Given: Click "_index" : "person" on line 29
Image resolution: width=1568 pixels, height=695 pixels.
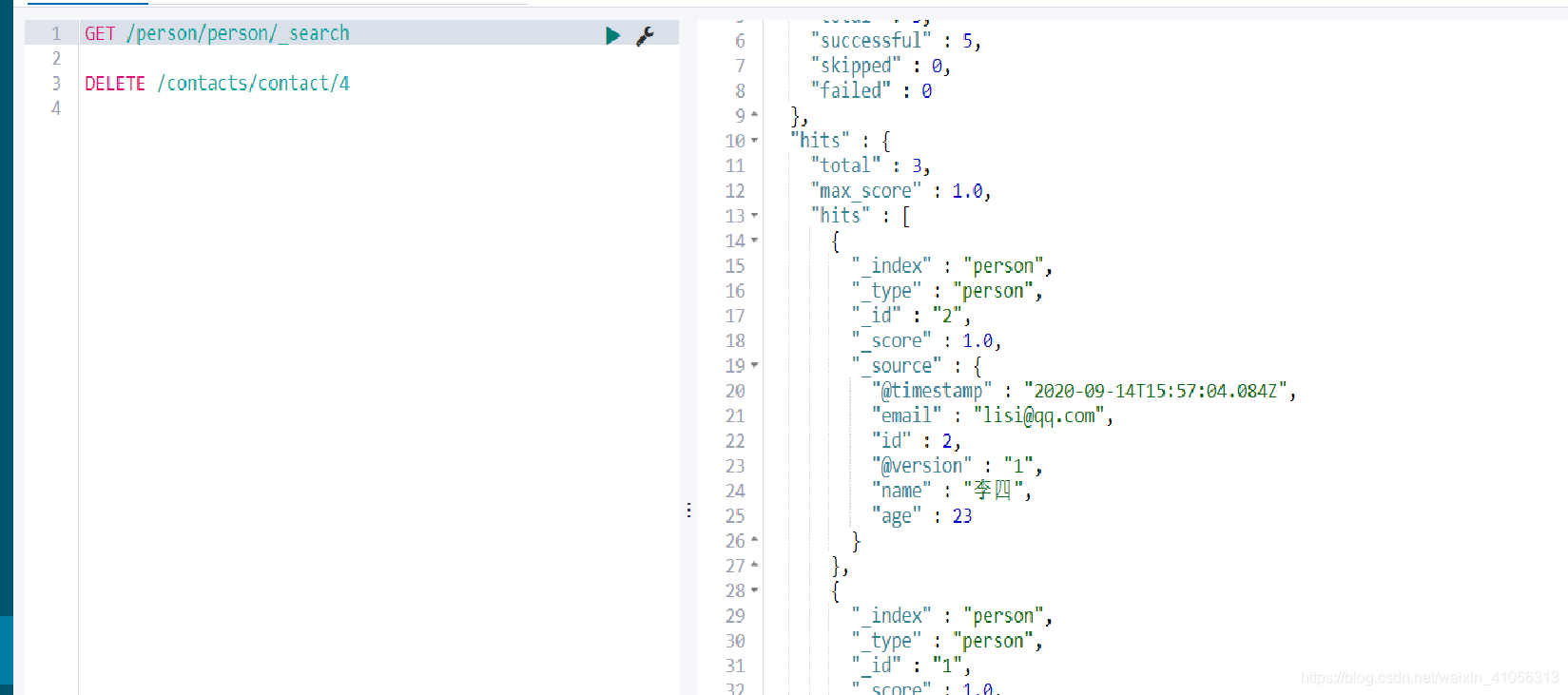Looking at the screenshot, I should tap(952, 616).
